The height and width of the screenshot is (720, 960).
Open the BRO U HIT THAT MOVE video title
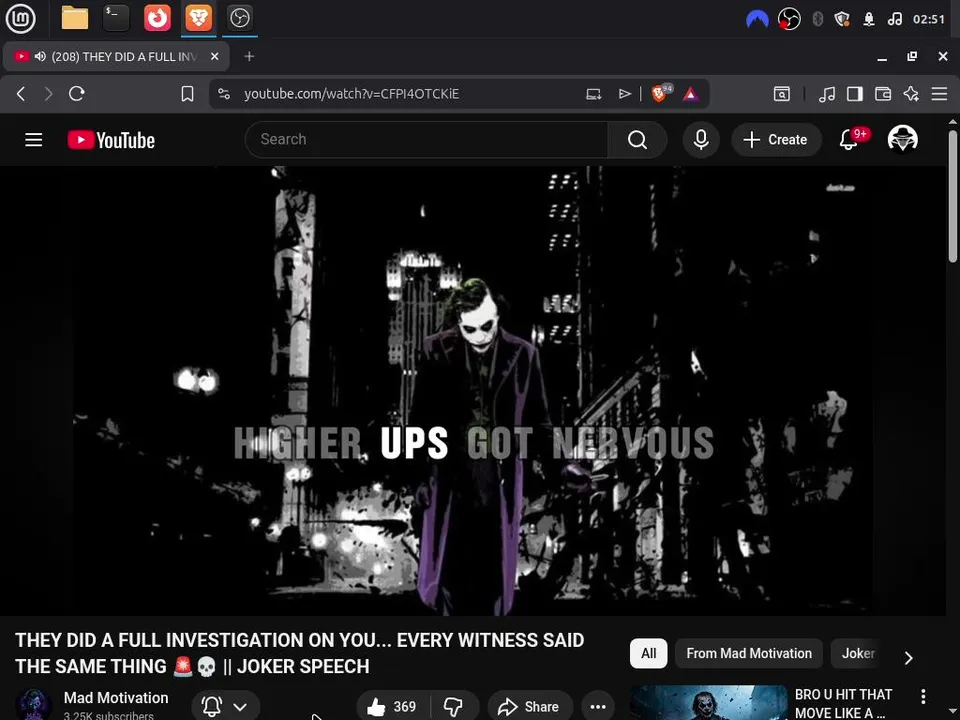(842, 703)
